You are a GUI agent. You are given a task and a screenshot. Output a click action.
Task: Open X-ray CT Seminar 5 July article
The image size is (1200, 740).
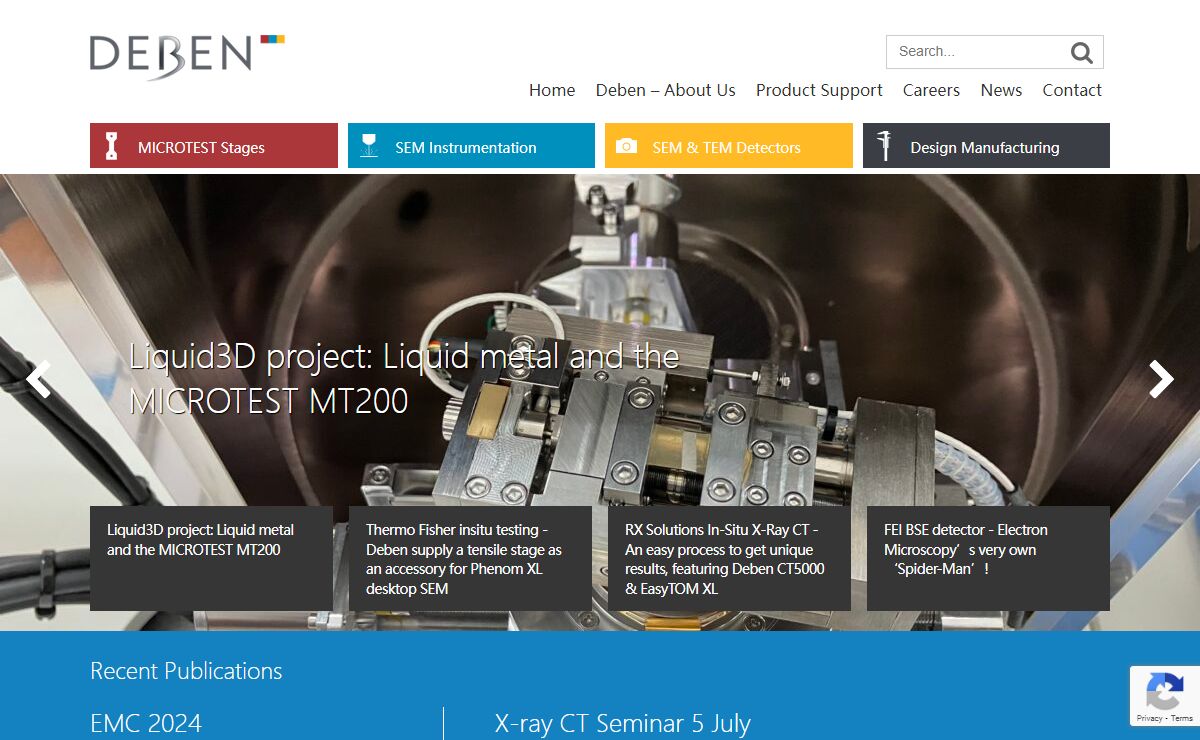coord(622,723)
